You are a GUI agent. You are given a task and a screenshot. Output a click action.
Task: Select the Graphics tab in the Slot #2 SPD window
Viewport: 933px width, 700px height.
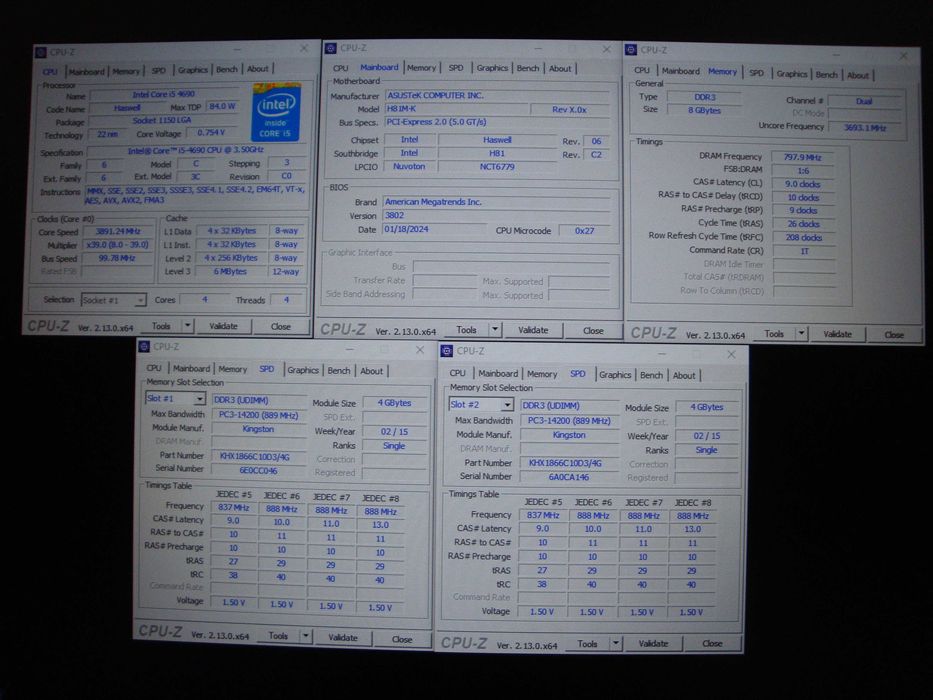point(615,374)
